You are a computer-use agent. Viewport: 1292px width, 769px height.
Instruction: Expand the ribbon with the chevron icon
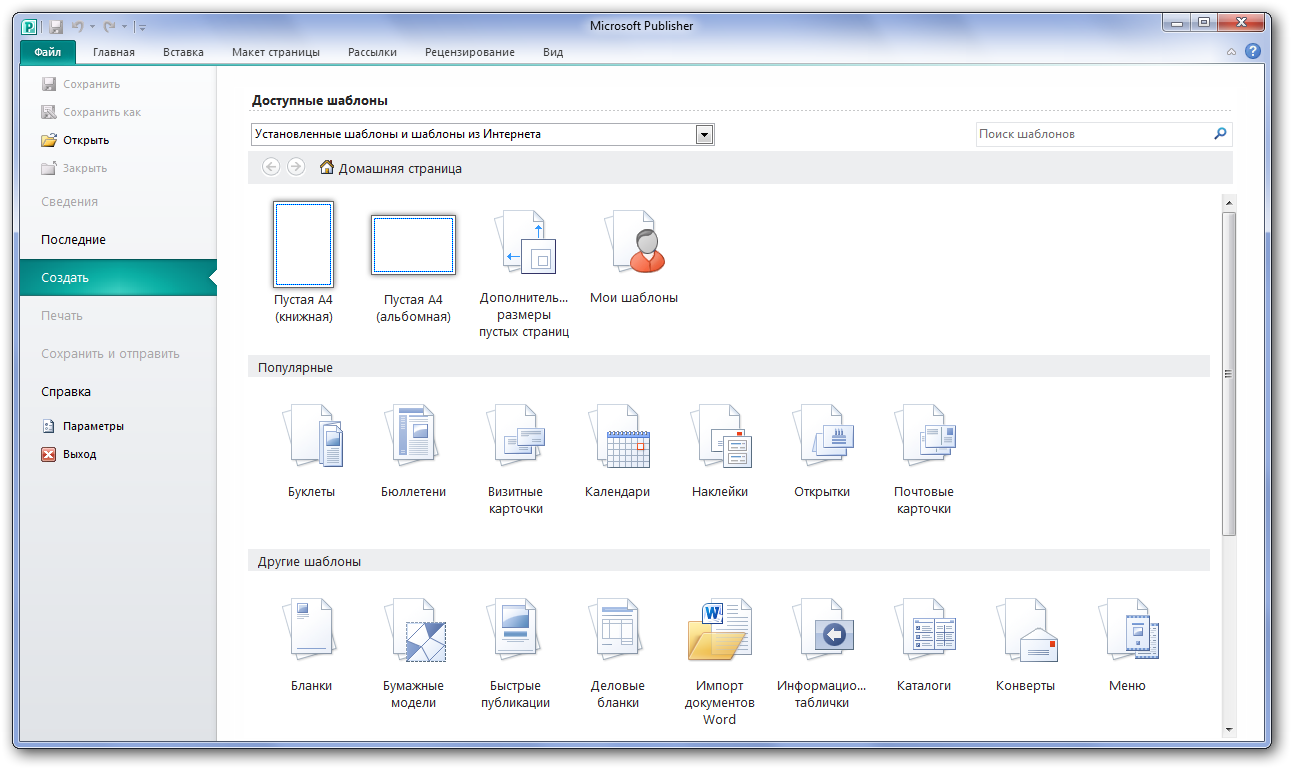click(x=1232, y=52)
